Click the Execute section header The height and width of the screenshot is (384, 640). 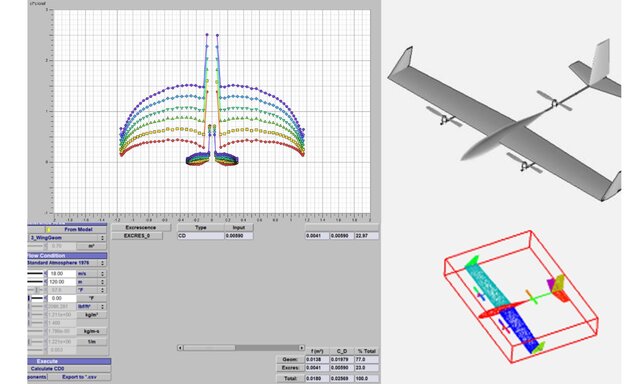click(x=69, y=361)
